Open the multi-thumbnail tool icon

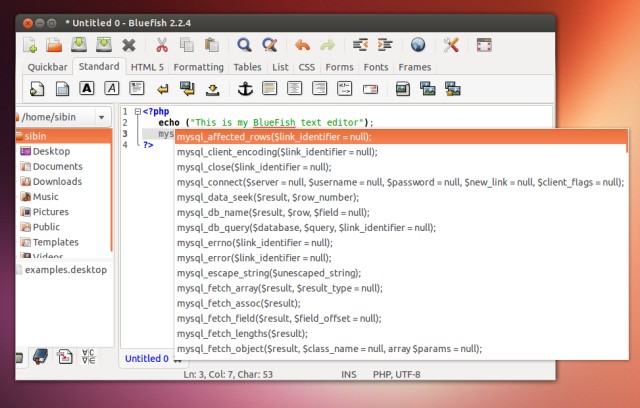point(453,89)
